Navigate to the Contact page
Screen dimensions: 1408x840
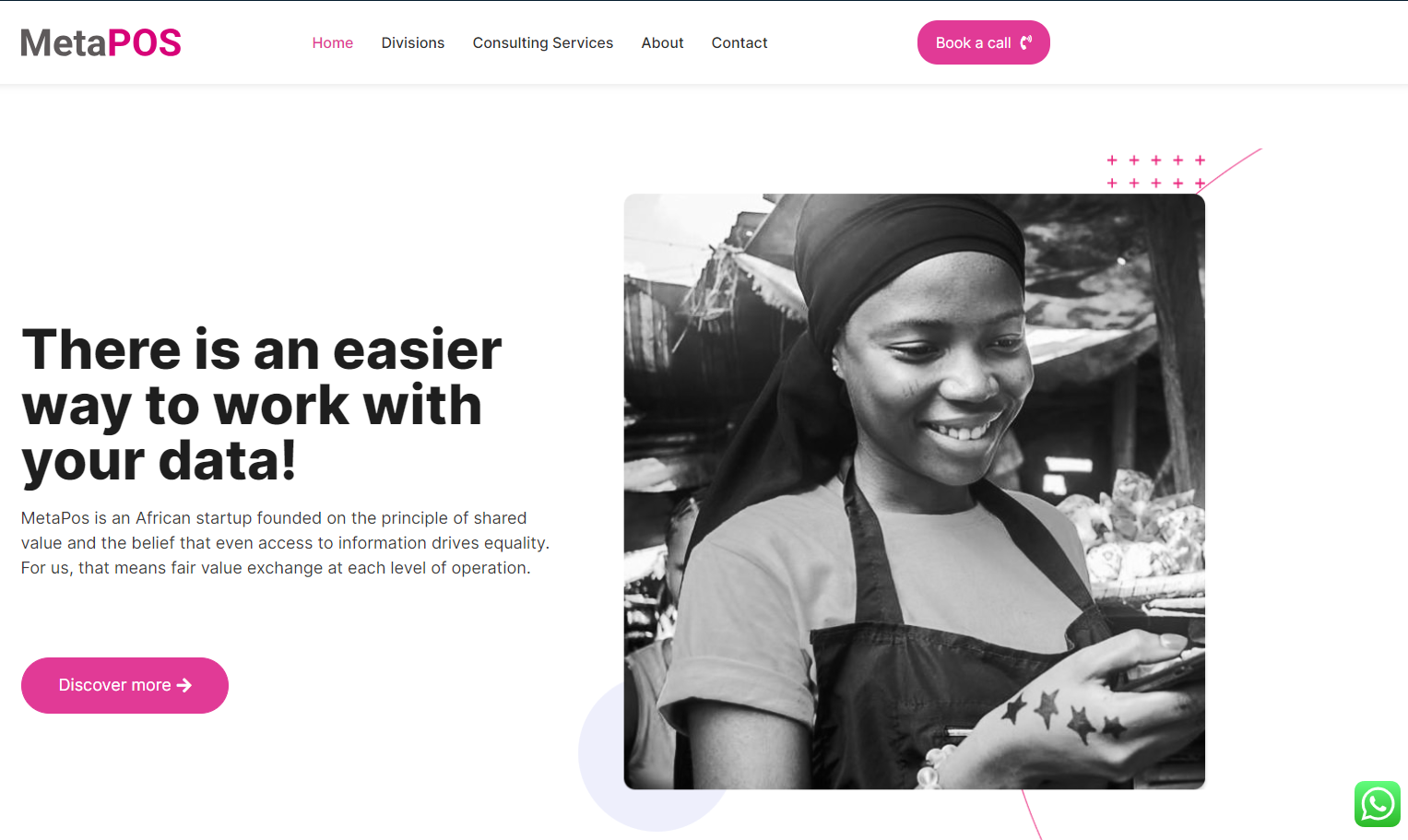point(739,42)
